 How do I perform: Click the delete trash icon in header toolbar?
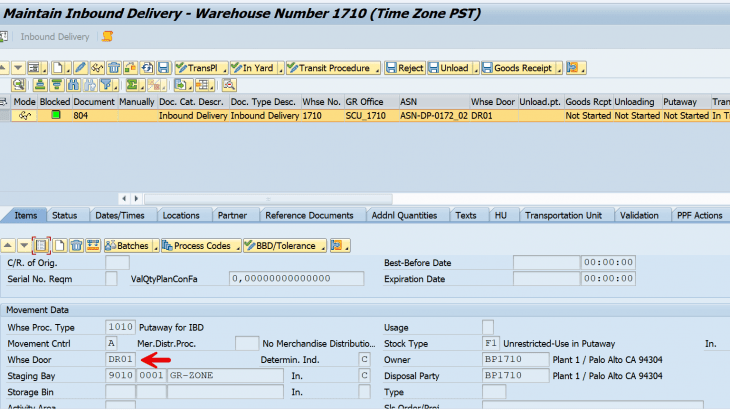point(114,68)
